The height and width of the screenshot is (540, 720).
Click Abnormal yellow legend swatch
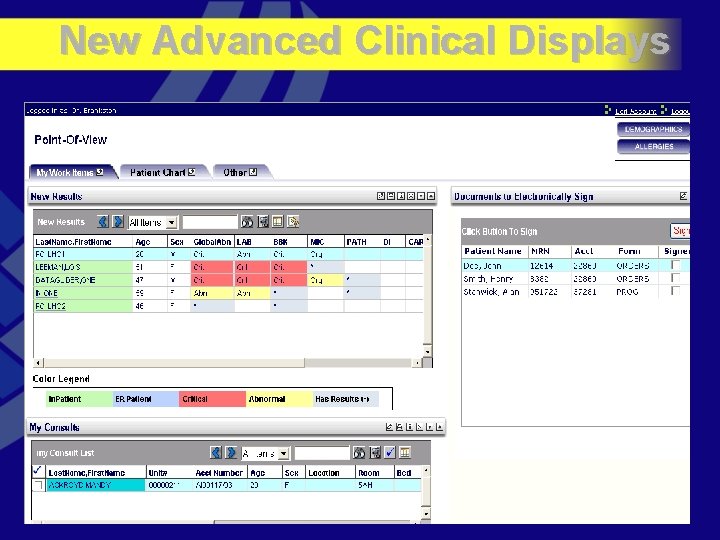pos(279,399)
